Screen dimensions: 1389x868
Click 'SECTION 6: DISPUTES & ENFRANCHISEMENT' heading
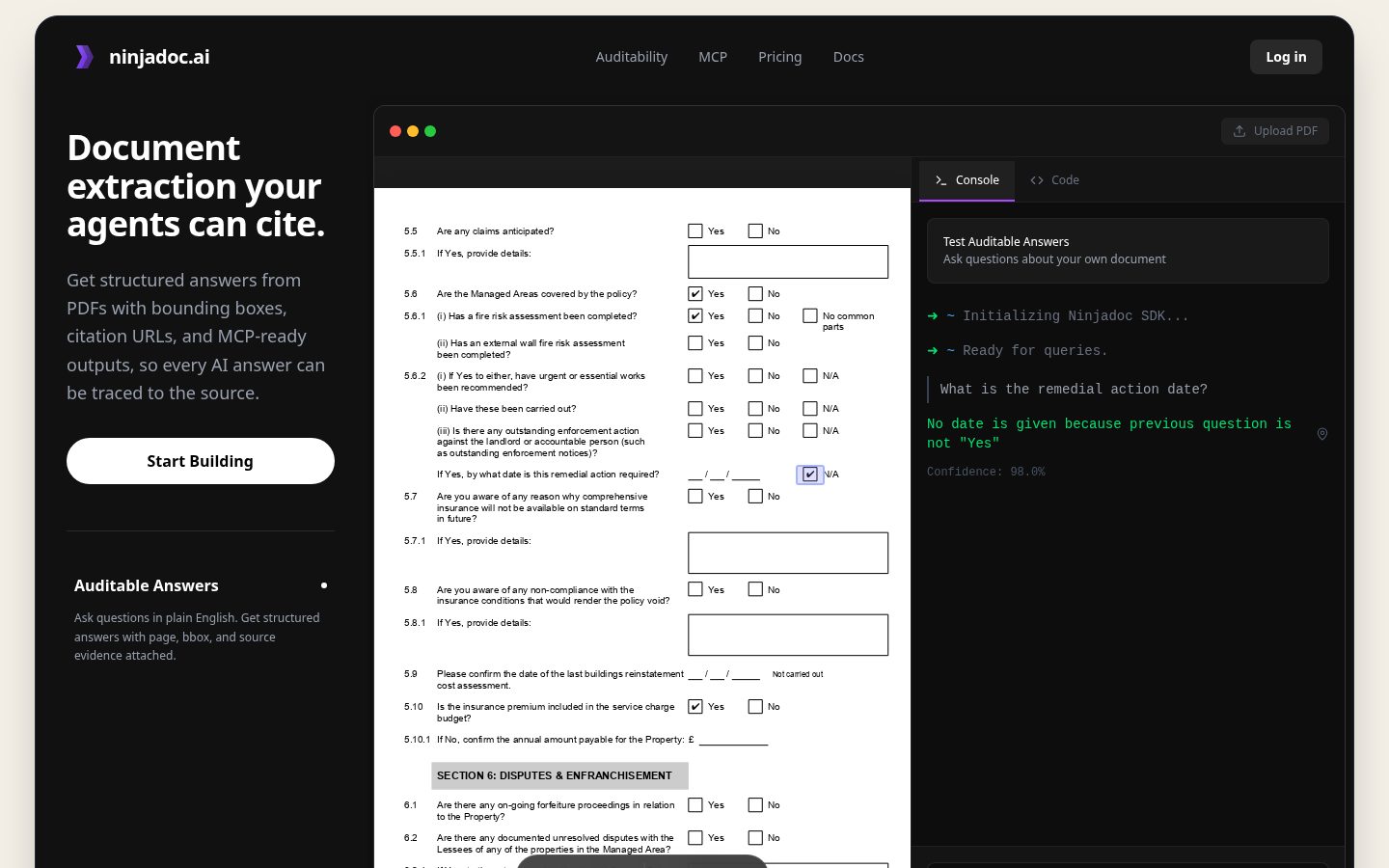point(555,775)
